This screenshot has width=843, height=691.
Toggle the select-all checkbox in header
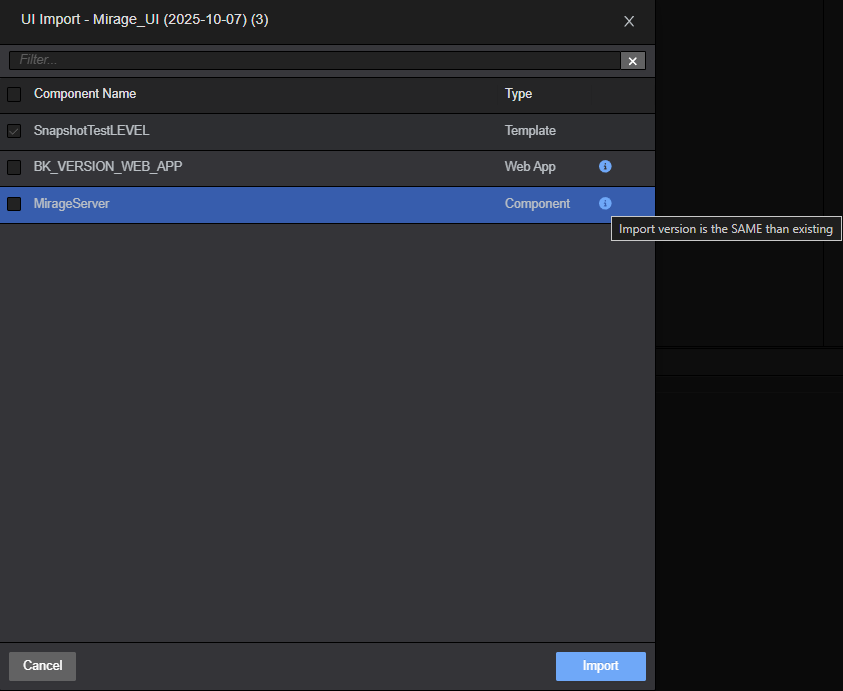14,94
